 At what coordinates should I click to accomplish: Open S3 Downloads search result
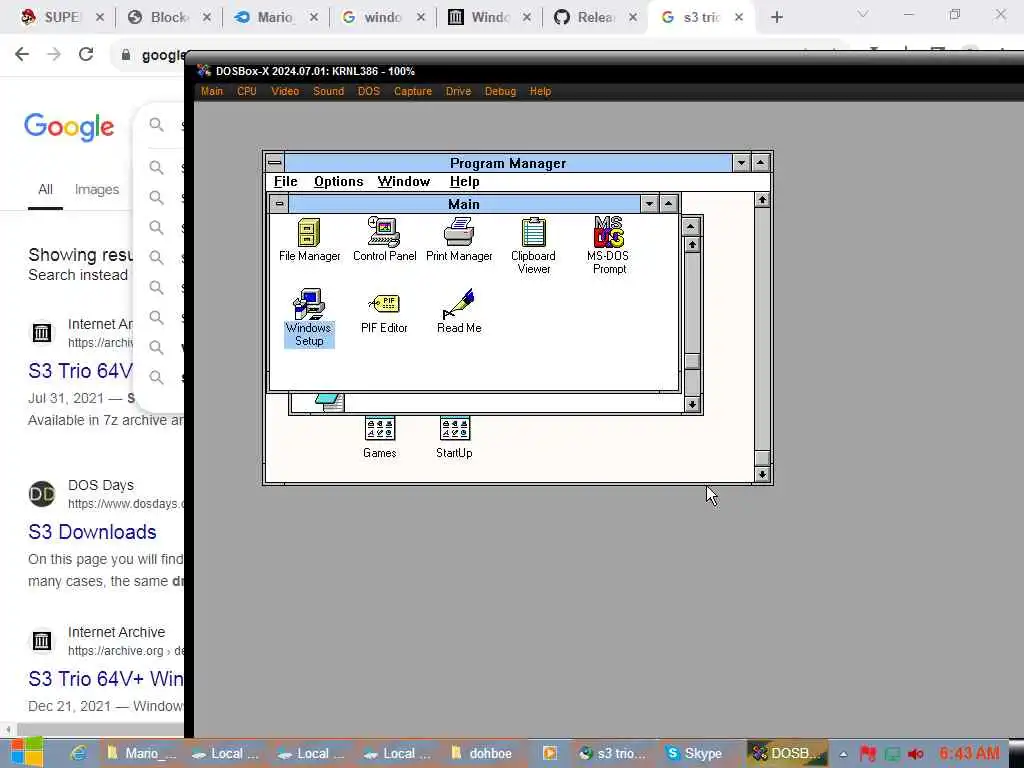click(92, 532)
